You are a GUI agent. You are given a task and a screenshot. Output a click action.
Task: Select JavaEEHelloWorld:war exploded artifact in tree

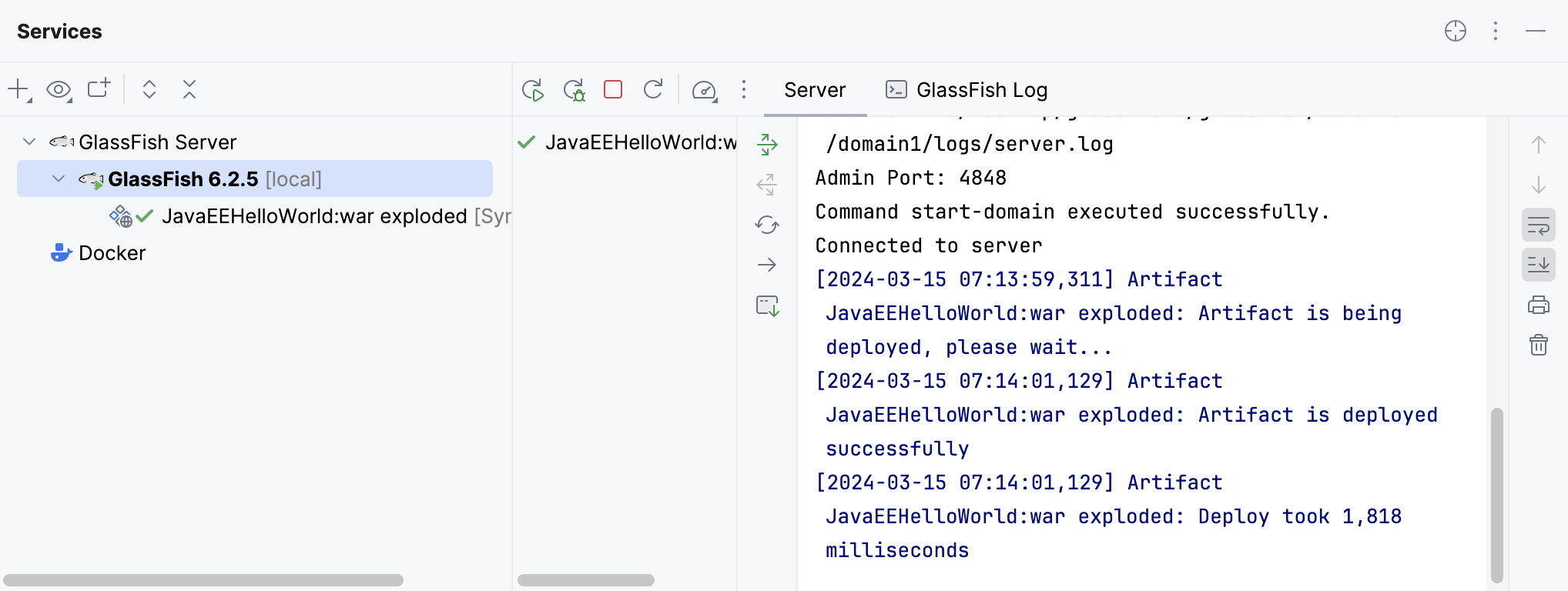coord(314,216)
